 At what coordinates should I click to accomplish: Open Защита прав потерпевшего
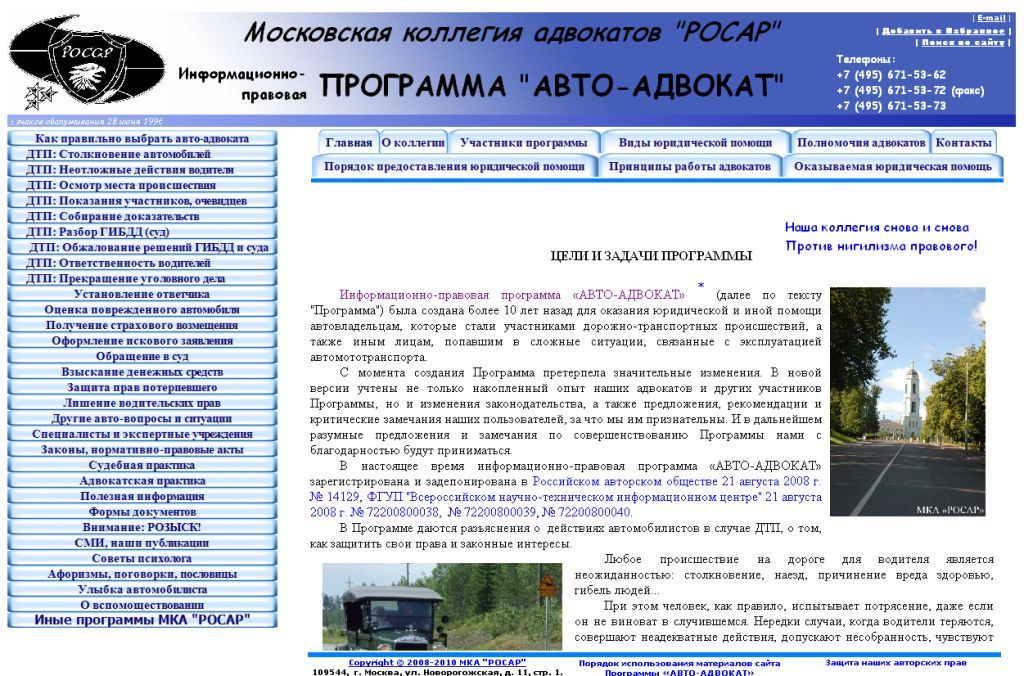[x=142, y=387]
